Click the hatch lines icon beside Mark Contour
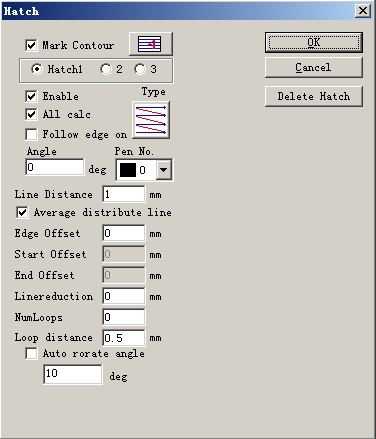 point(151,44)
